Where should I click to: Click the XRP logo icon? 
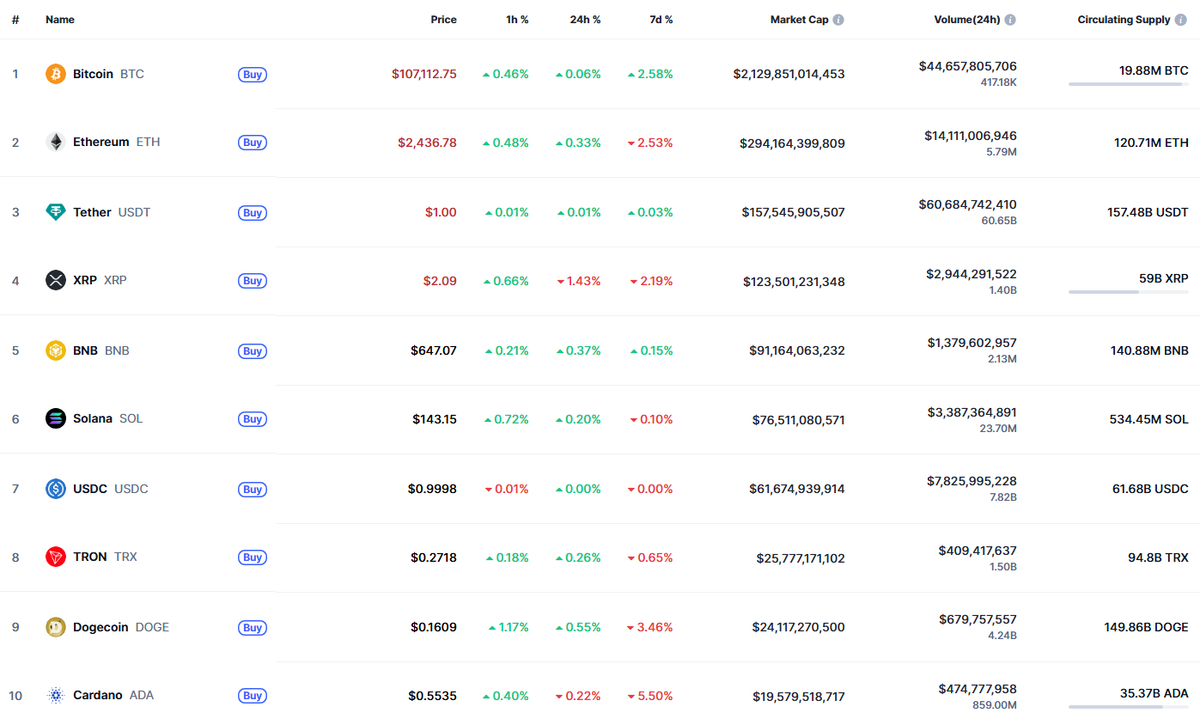55,280
